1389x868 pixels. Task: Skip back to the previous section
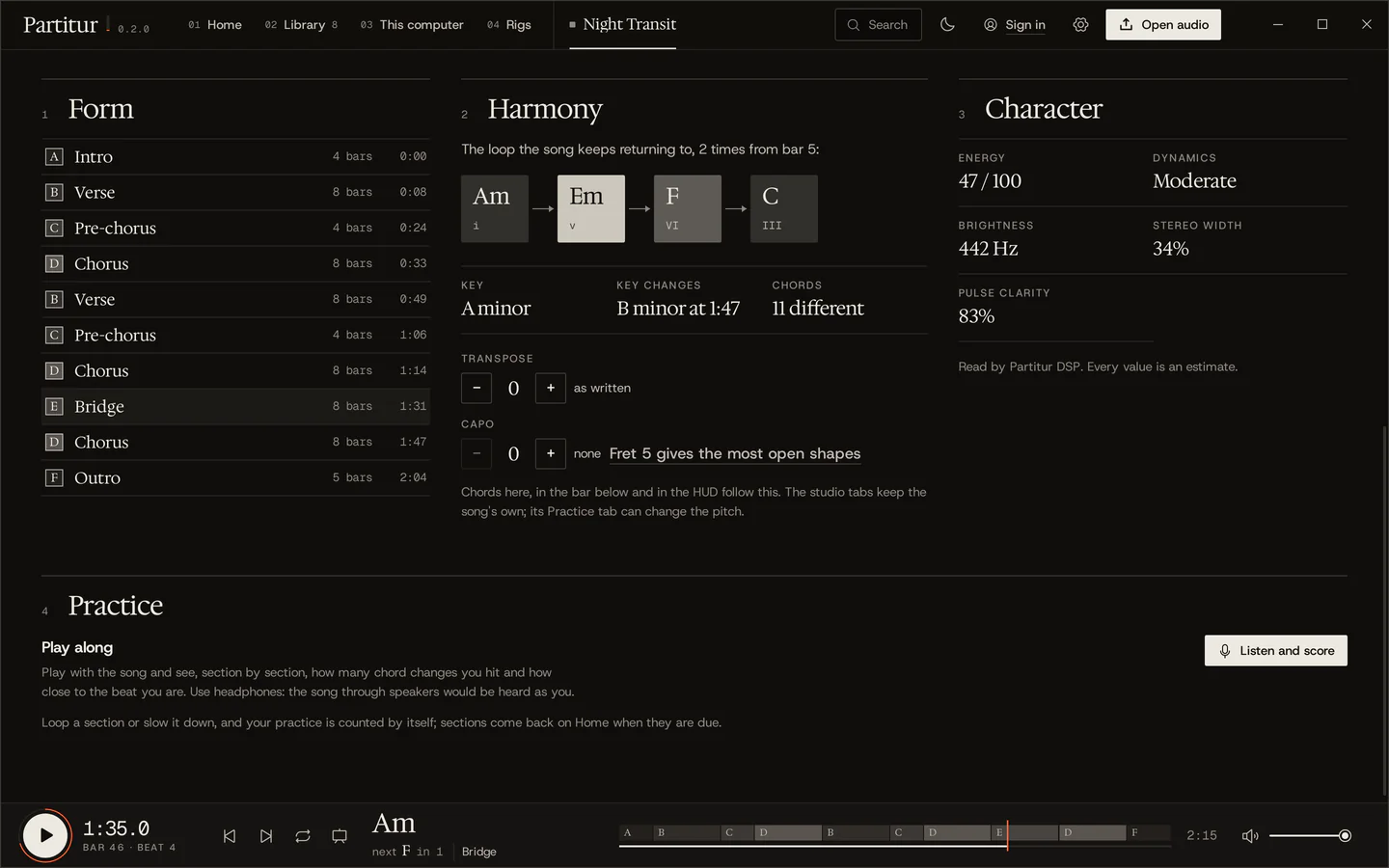(230, 836)
